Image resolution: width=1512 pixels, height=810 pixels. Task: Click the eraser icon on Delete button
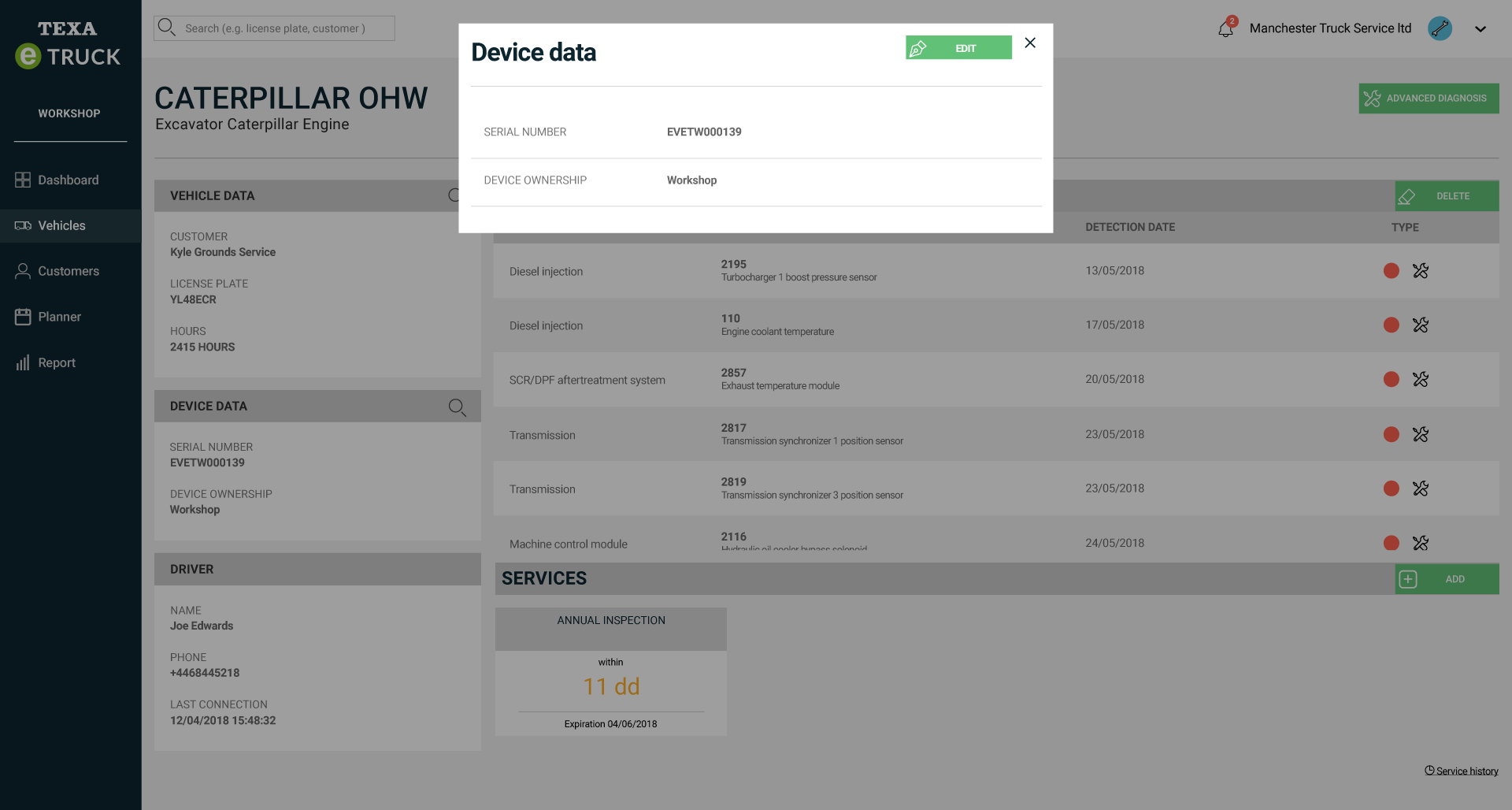pos(1406,196)
